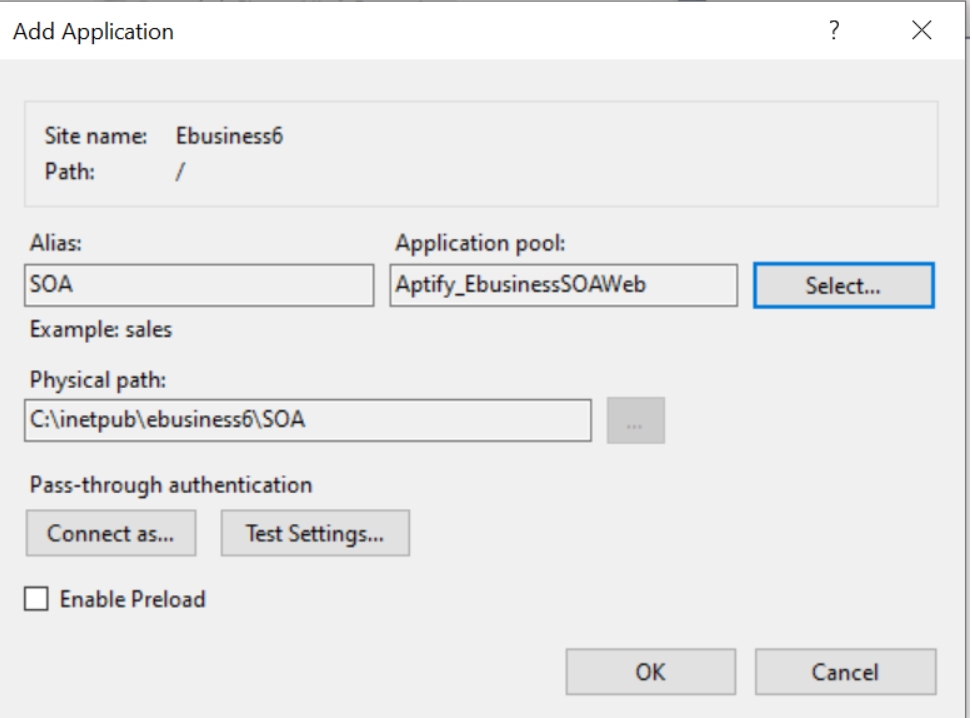
Task: Click the Enable Preload label text
Action: pos(133,599)
